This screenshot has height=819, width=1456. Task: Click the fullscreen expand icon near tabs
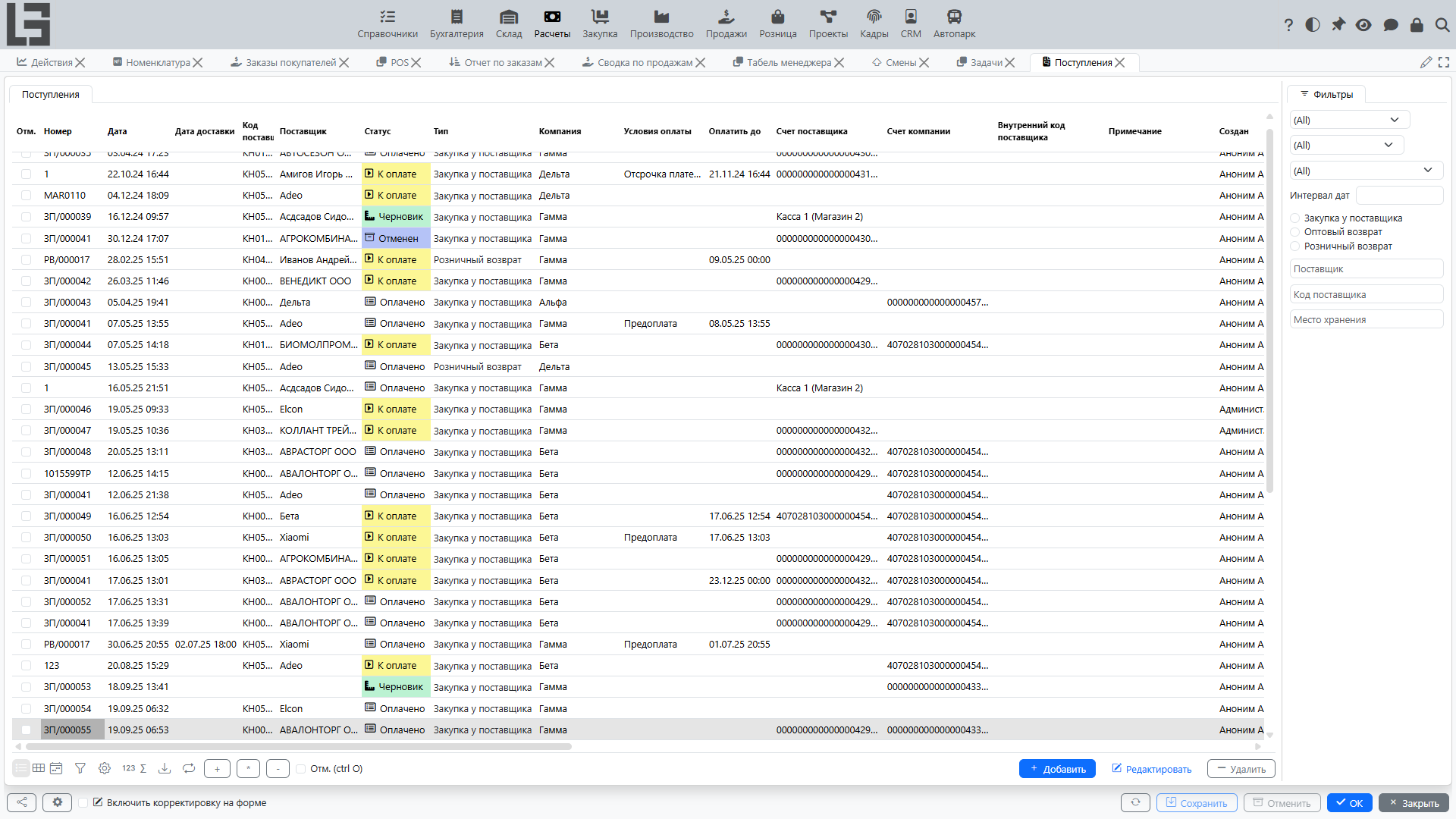coord(1444,62)
